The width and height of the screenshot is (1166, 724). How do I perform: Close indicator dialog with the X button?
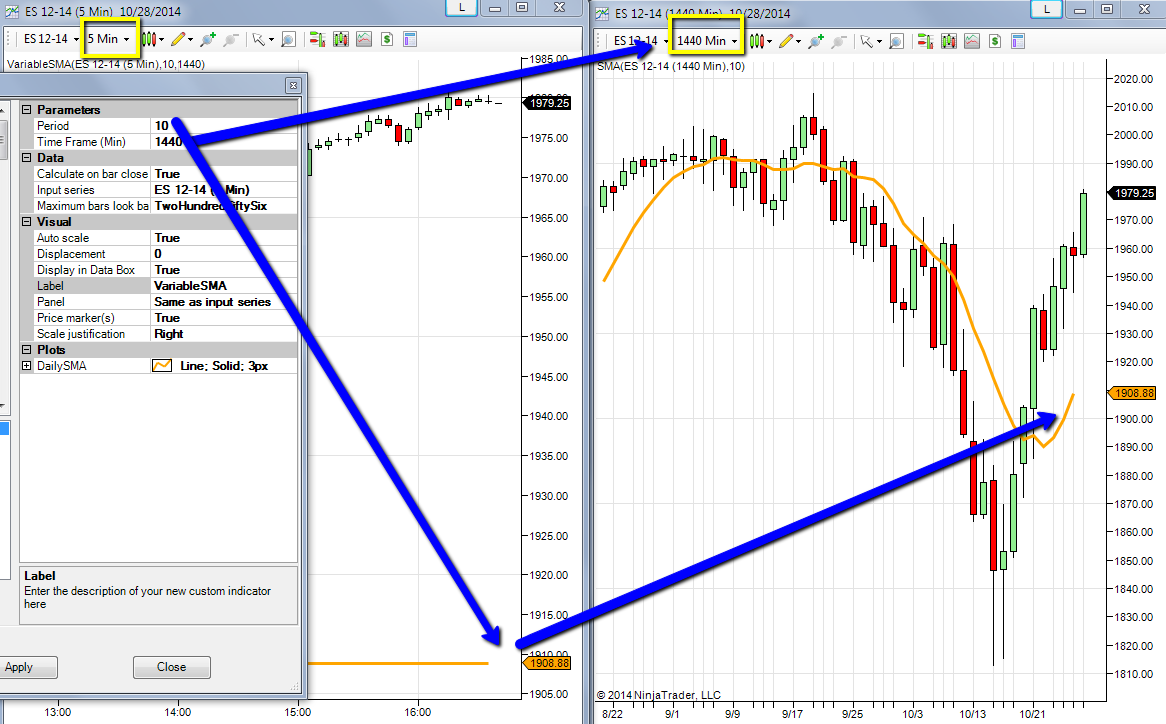pyautogui.click(x=293, y=85)
